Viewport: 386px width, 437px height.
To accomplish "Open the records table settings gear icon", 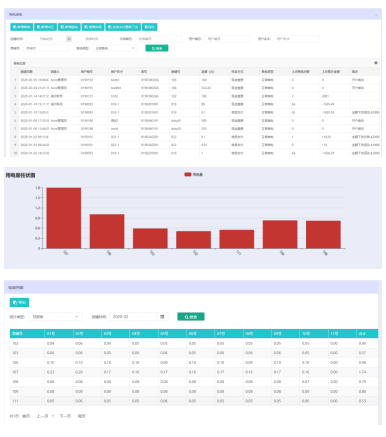I will point(376,63).
